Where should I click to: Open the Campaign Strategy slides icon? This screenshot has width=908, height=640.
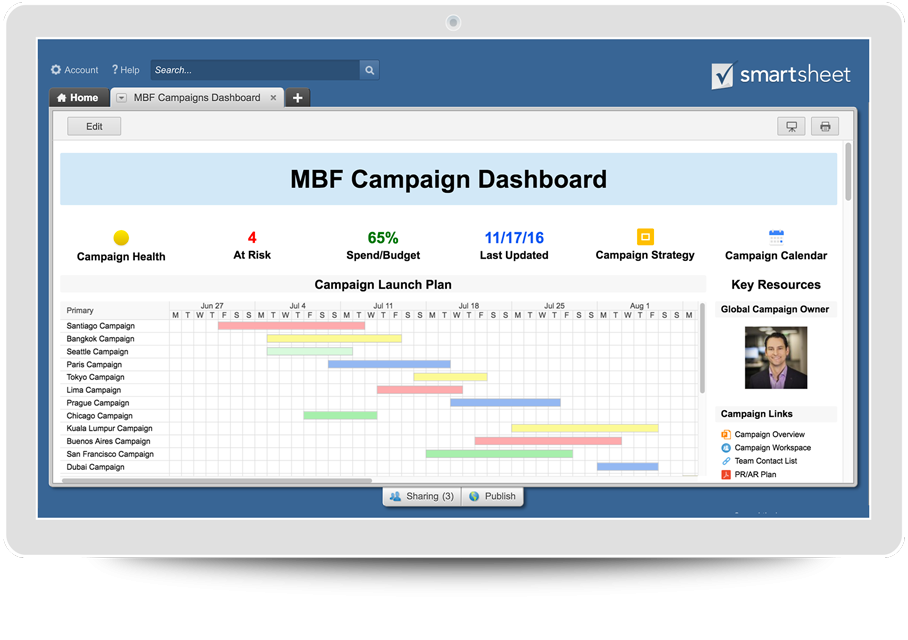click(645, 237)
